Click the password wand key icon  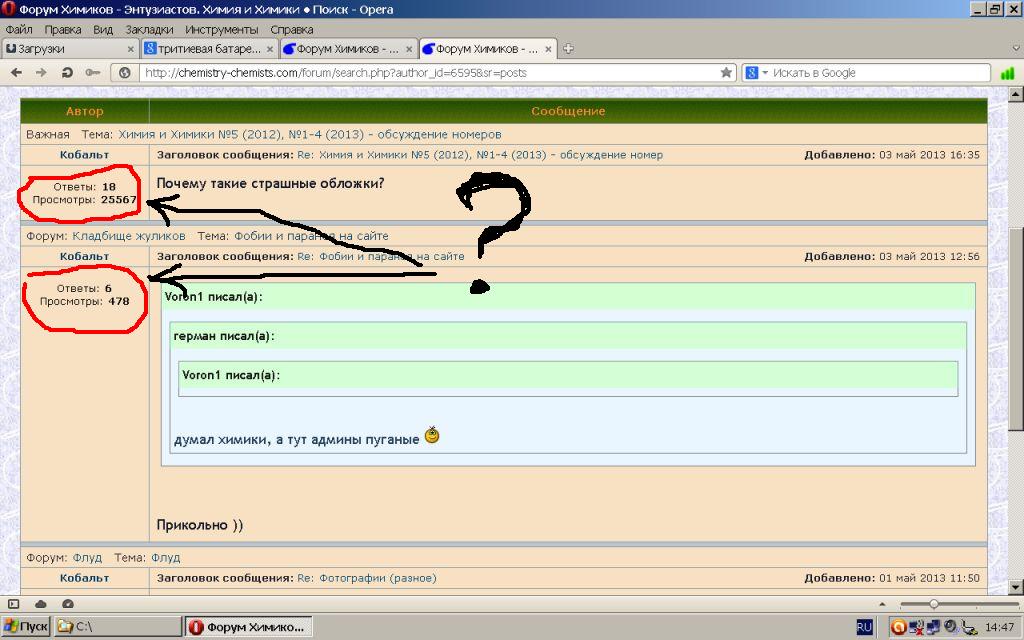[92, 73]
